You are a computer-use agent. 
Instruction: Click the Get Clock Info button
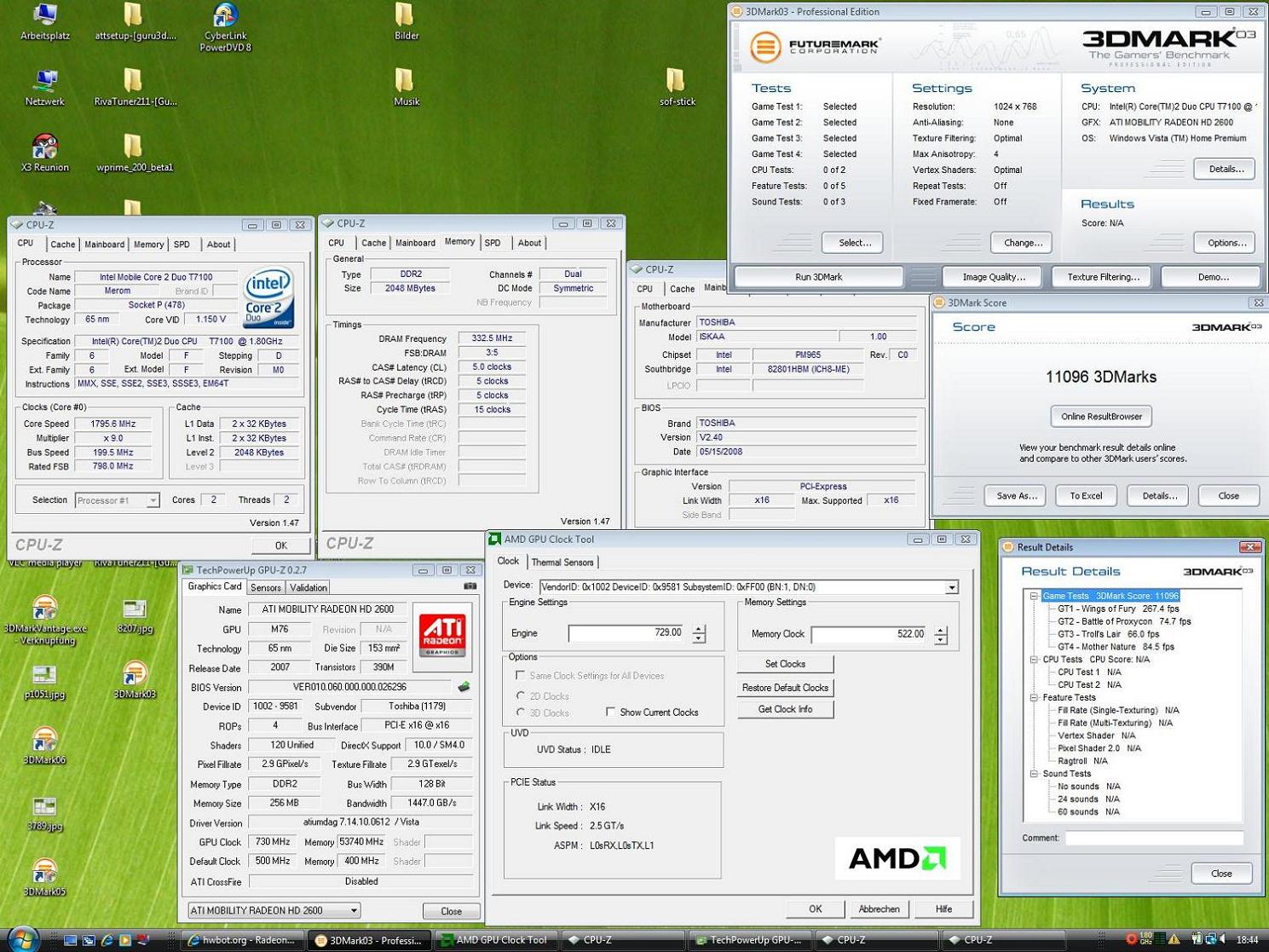tap(785, 709)
